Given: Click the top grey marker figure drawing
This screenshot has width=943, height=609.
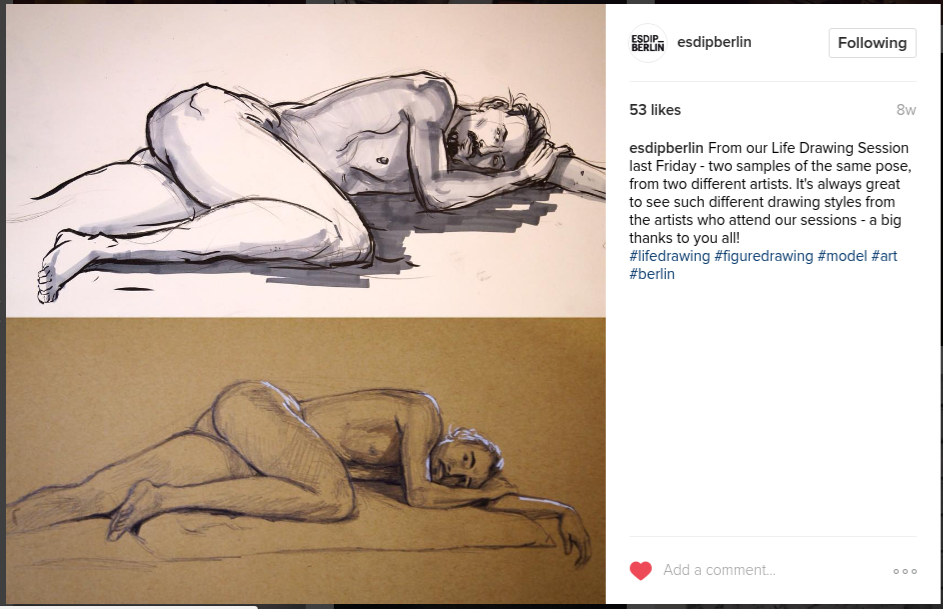Looking at the screenshot, I should pyautogui.click(x=306, y=161).
